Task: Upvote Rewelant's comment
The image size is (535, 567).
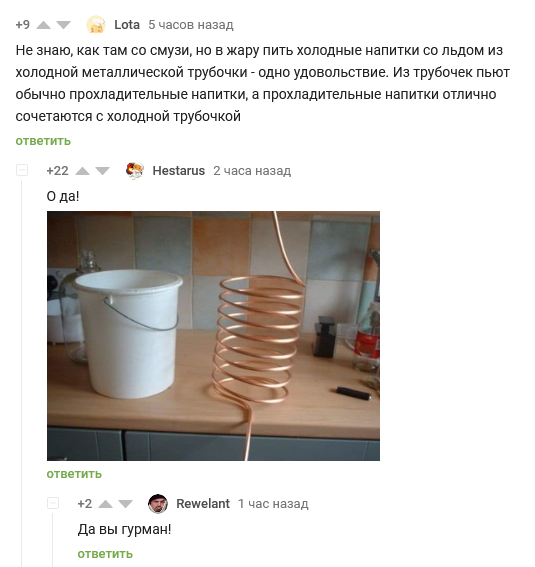Action: point(106,504)
